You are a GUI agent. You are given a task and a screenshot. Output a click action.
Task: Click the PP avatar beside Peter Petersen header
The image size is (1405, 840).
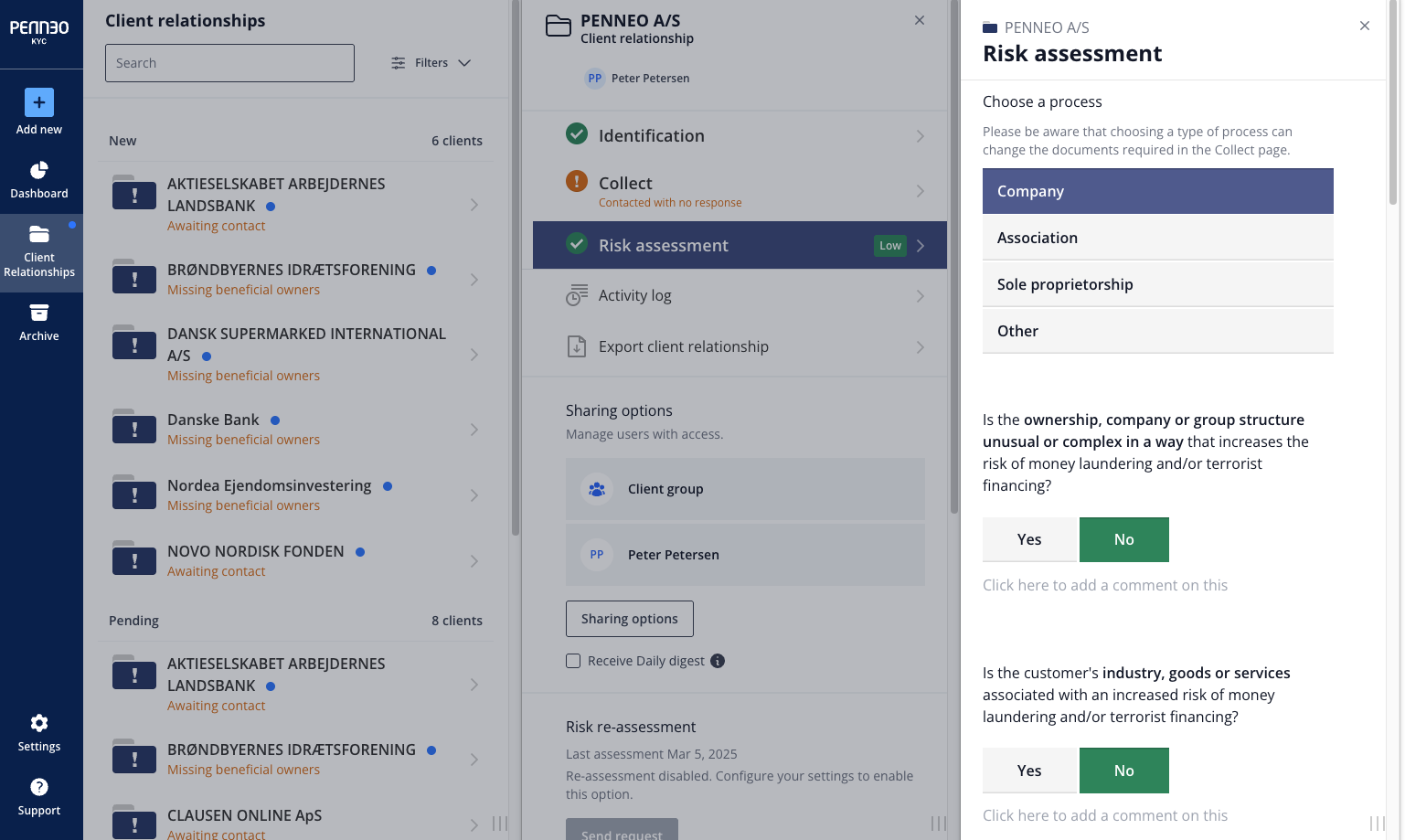click(595, 79)
